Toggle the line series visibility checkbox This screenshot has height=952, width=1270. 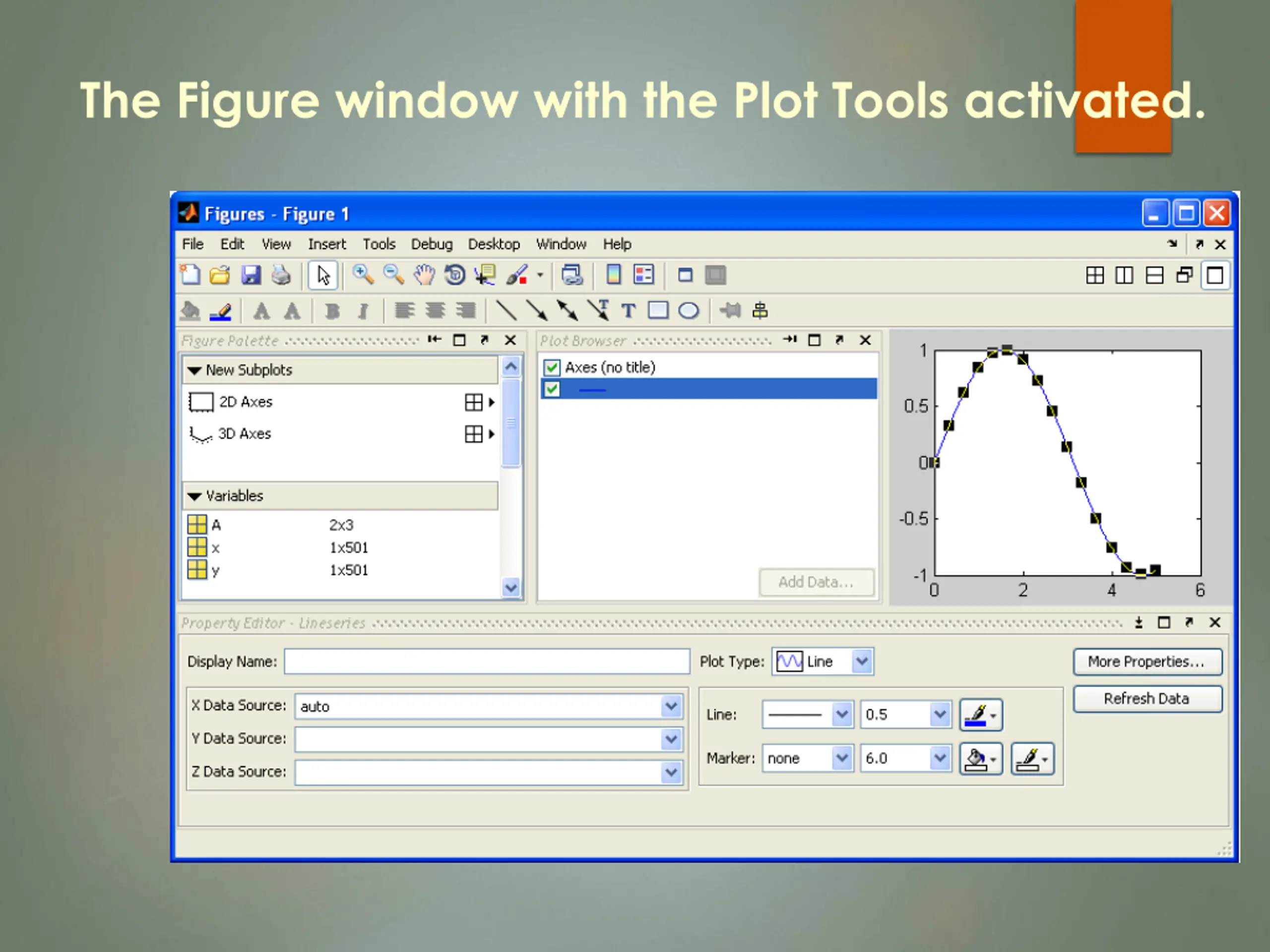pyautogui.click(x=552, y=389)
